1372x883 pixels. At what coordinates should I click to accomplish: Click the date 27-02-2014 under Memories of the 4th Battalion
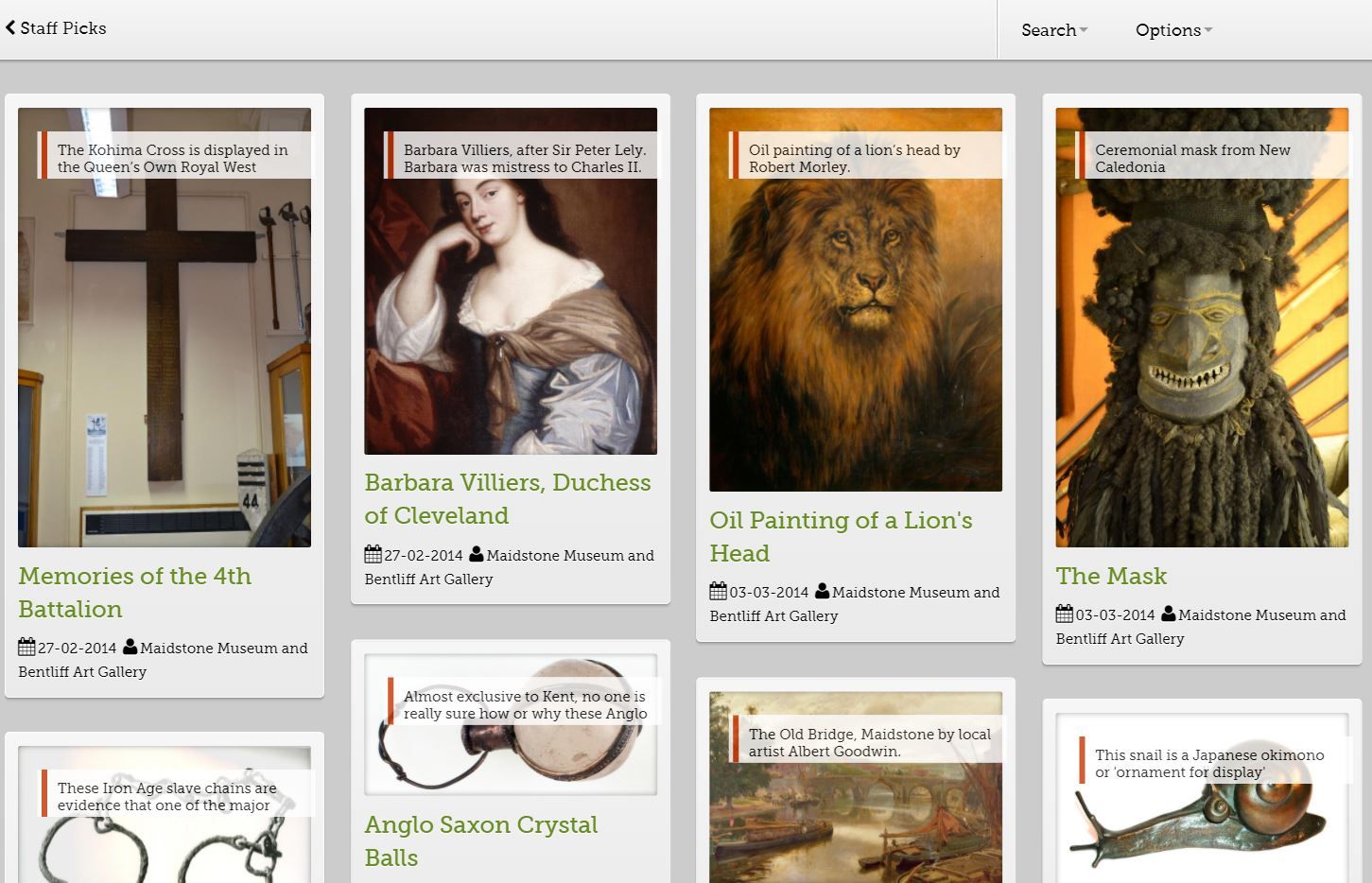(x=78, y=649)
